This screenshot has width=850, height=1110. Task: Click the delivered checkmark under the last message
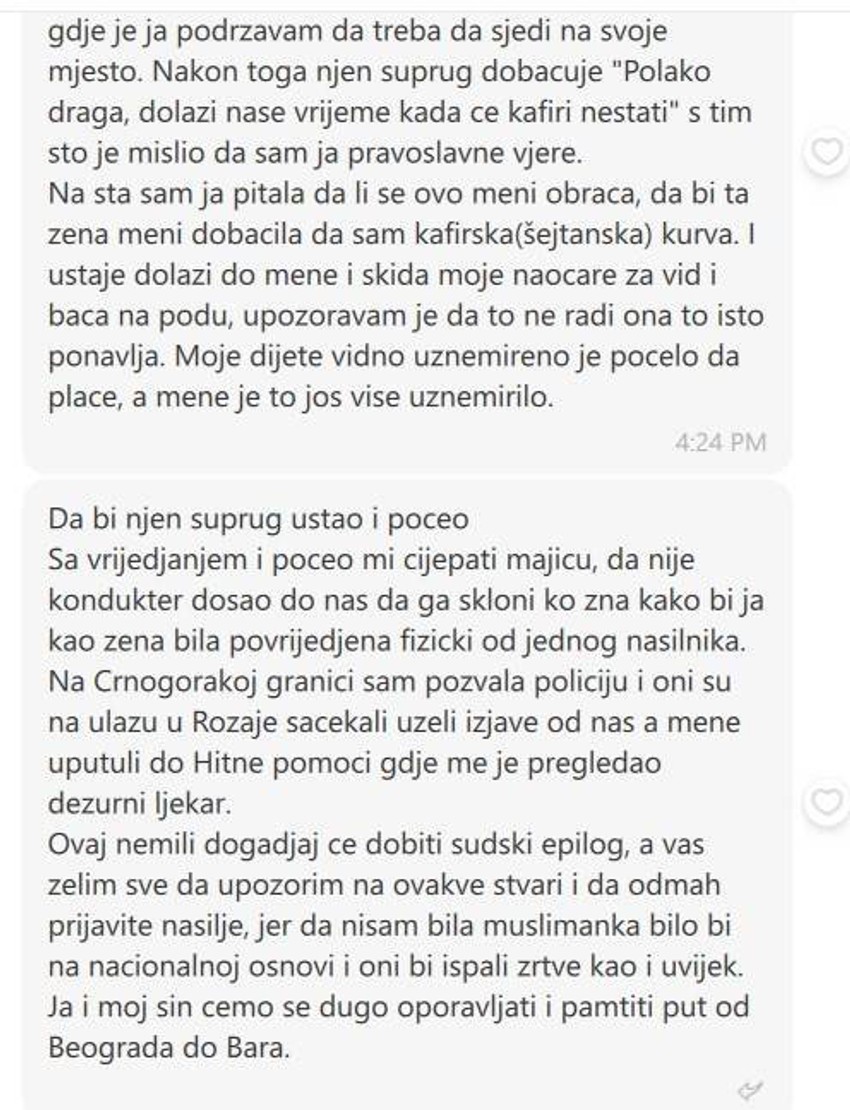pyautogui.click(x=752, y=1091)
